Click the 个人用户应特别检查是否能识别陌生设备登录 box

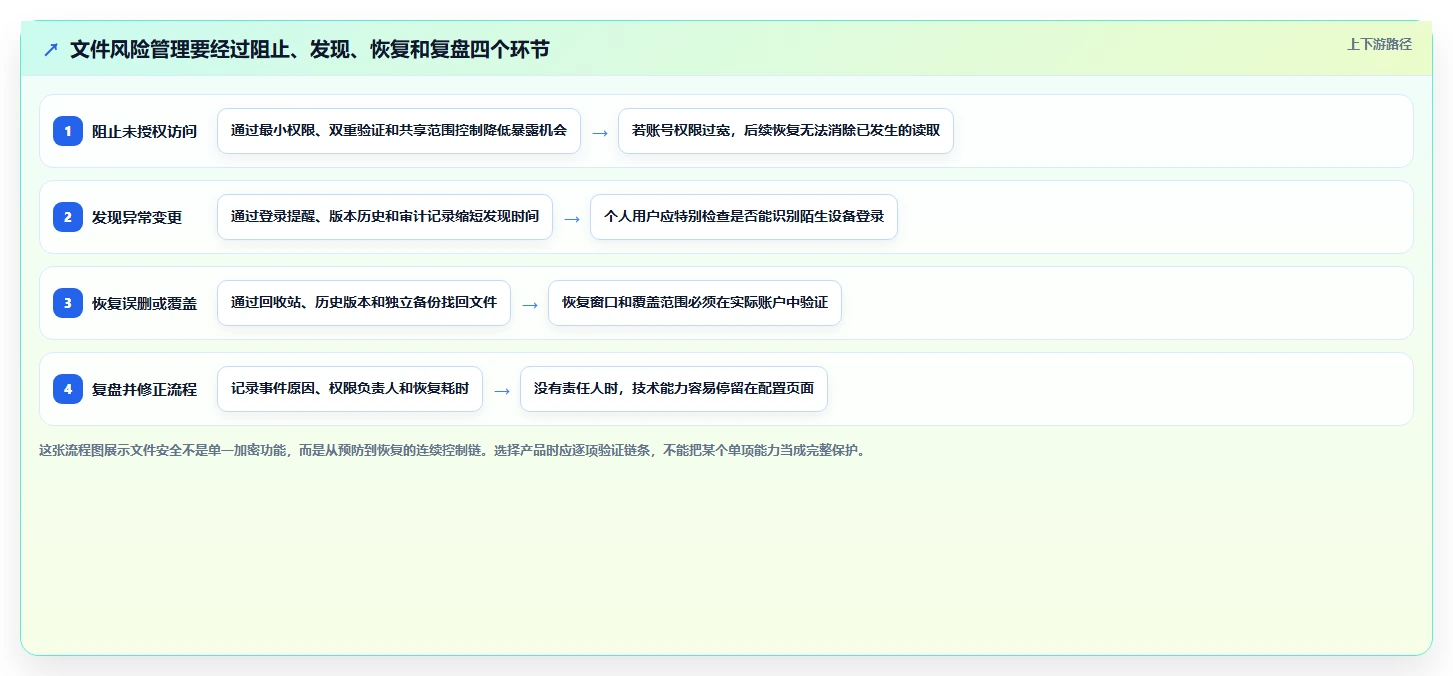tap(744, 217)
